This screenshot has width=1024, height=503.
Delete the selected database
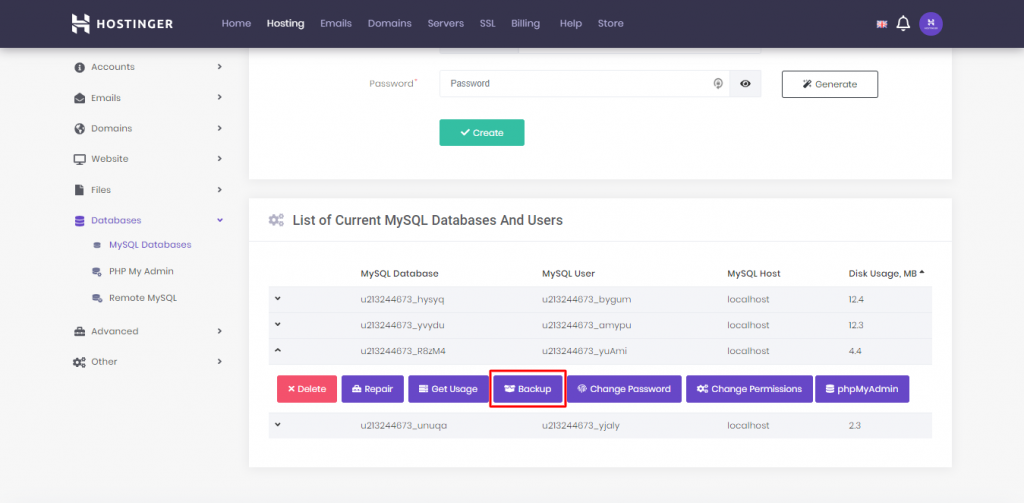307,389
